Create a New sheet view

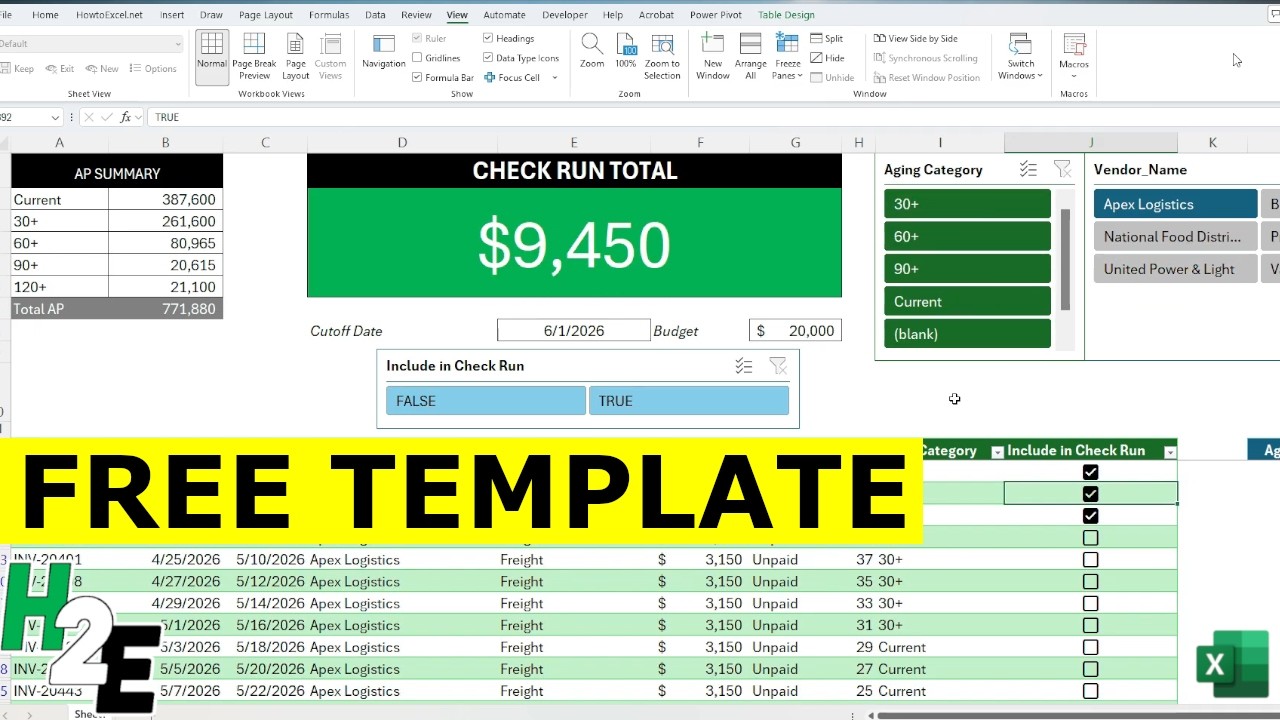[102, 69]
